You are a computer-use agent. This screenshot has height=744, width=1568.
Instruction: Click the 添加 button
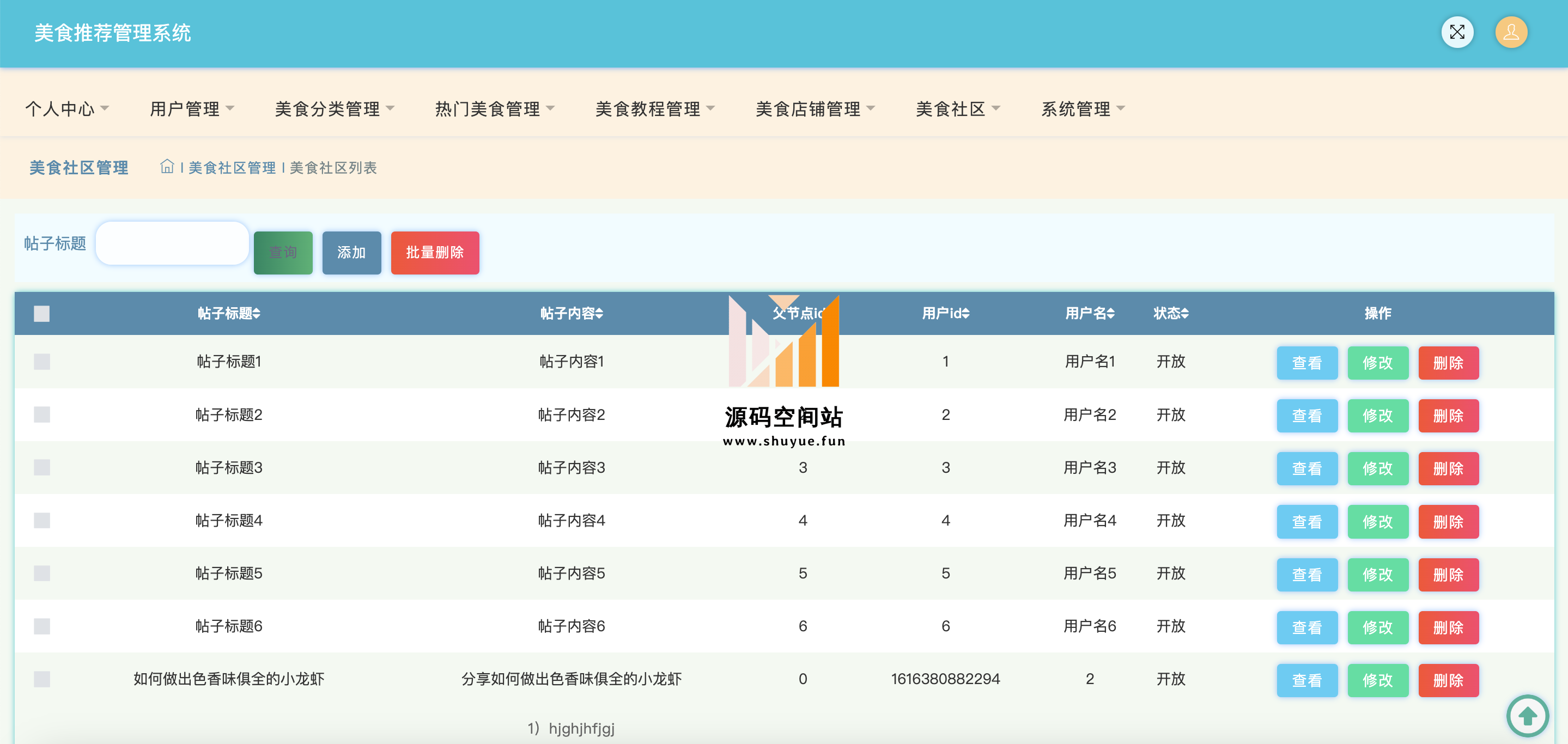352,253
